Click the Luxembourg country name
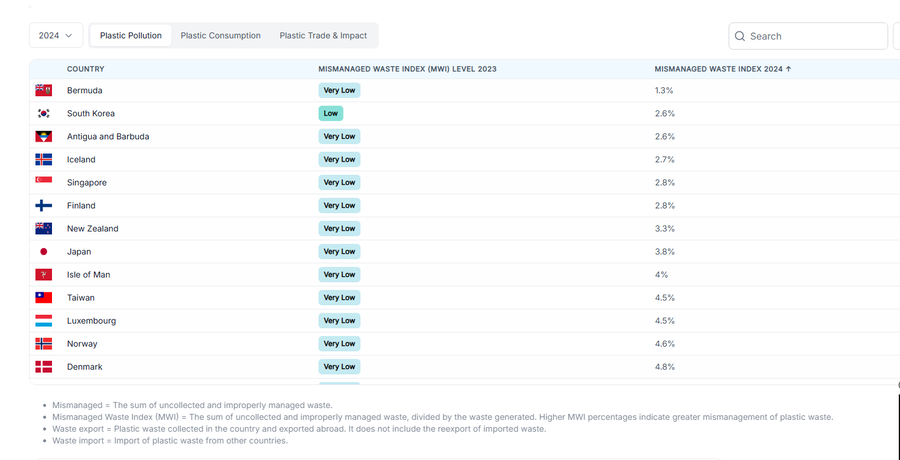 pos(91,320)
